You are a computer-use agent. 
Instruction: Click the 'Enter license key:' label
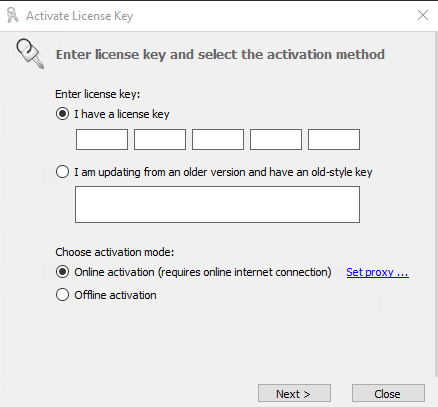98,94
